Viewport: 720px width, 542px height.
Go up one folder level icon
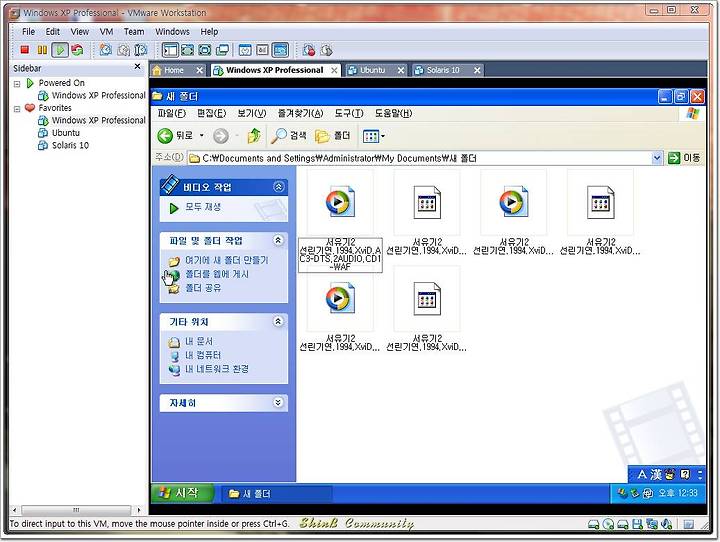point(254,136)
